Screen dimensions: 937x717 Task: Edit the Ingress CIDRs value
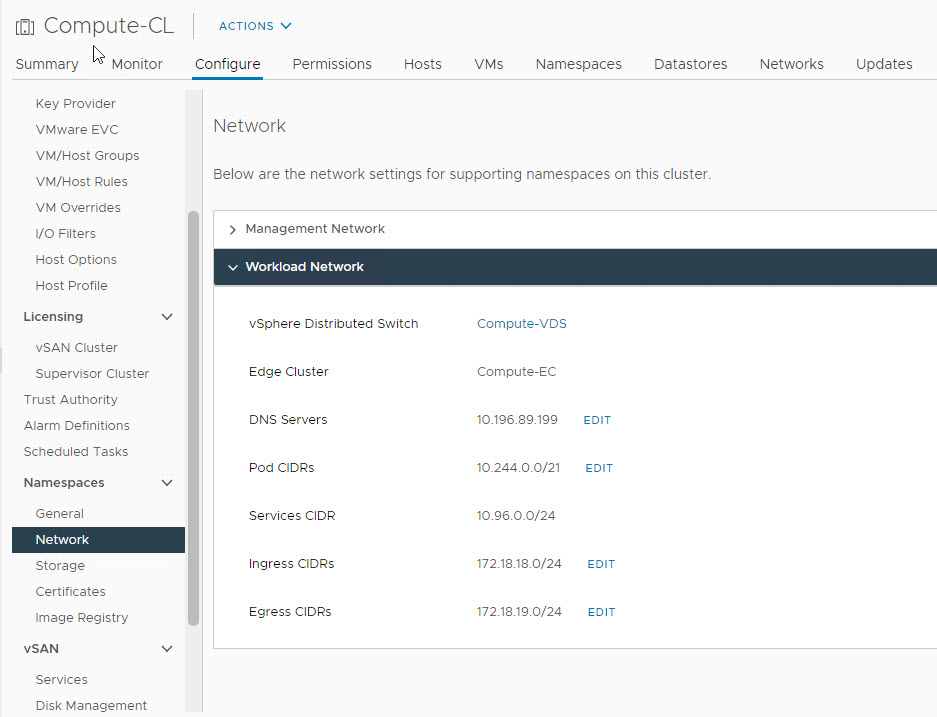601,564
